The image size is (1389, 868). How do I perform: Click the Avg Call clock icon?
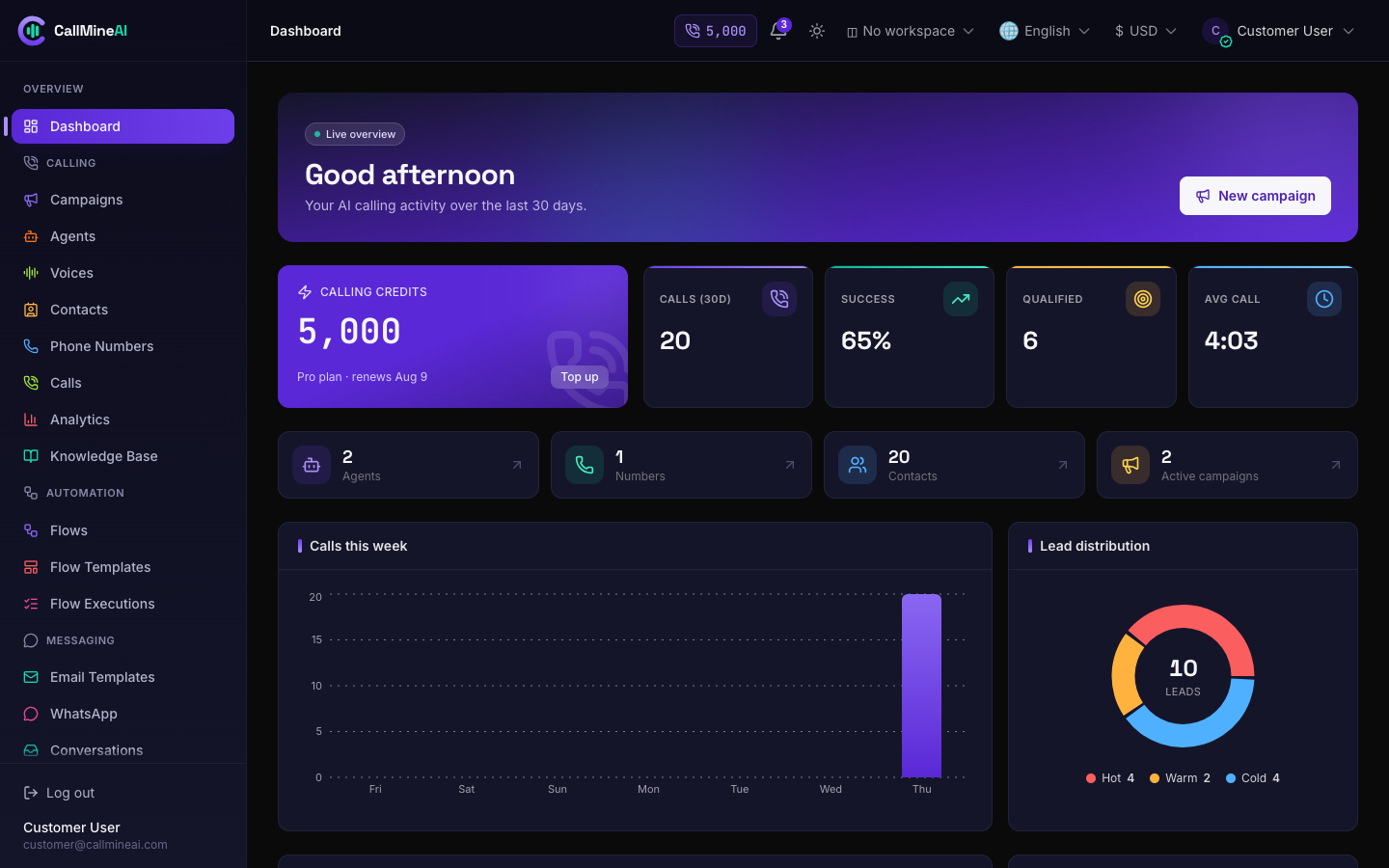tap(1324, 299)
